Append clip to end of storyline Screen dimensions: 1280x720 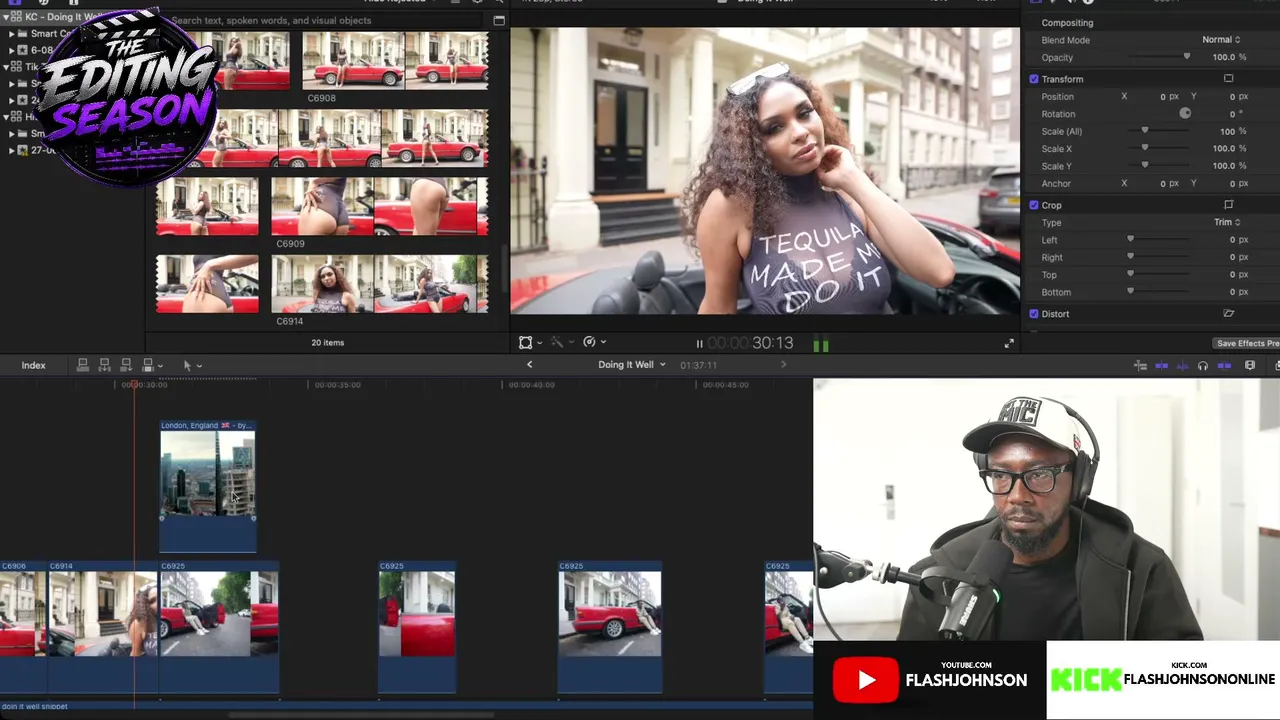(126, 365)
